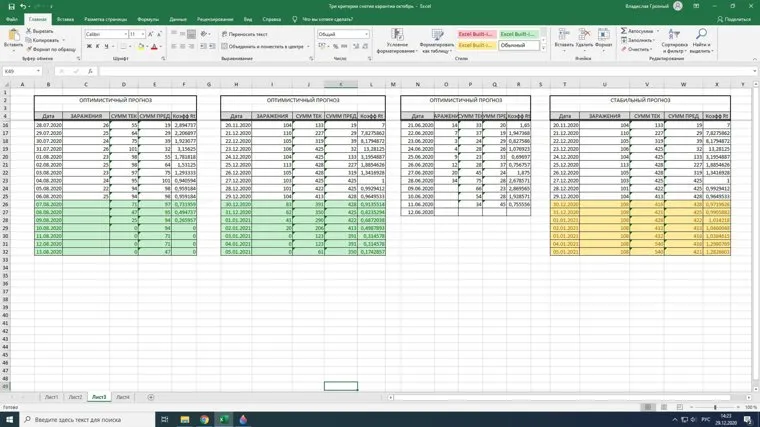Image resolution: width=760 pixels, height=427 pixels.
Task: Save the workbook from quick access toolbar
Action: coord(8,6)
